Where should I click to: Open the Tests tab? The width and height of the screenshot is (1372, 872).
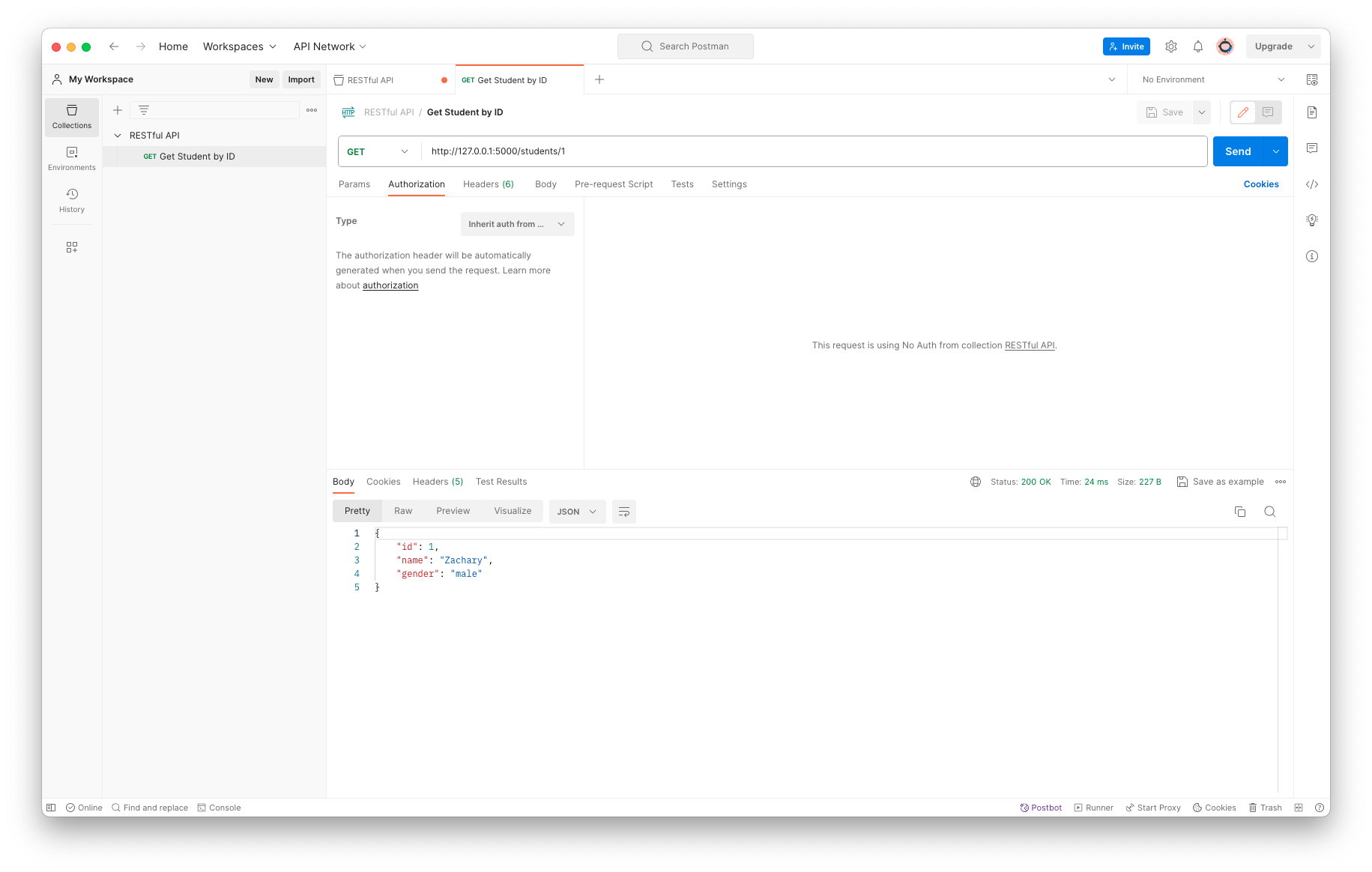[x=683, y=184]
